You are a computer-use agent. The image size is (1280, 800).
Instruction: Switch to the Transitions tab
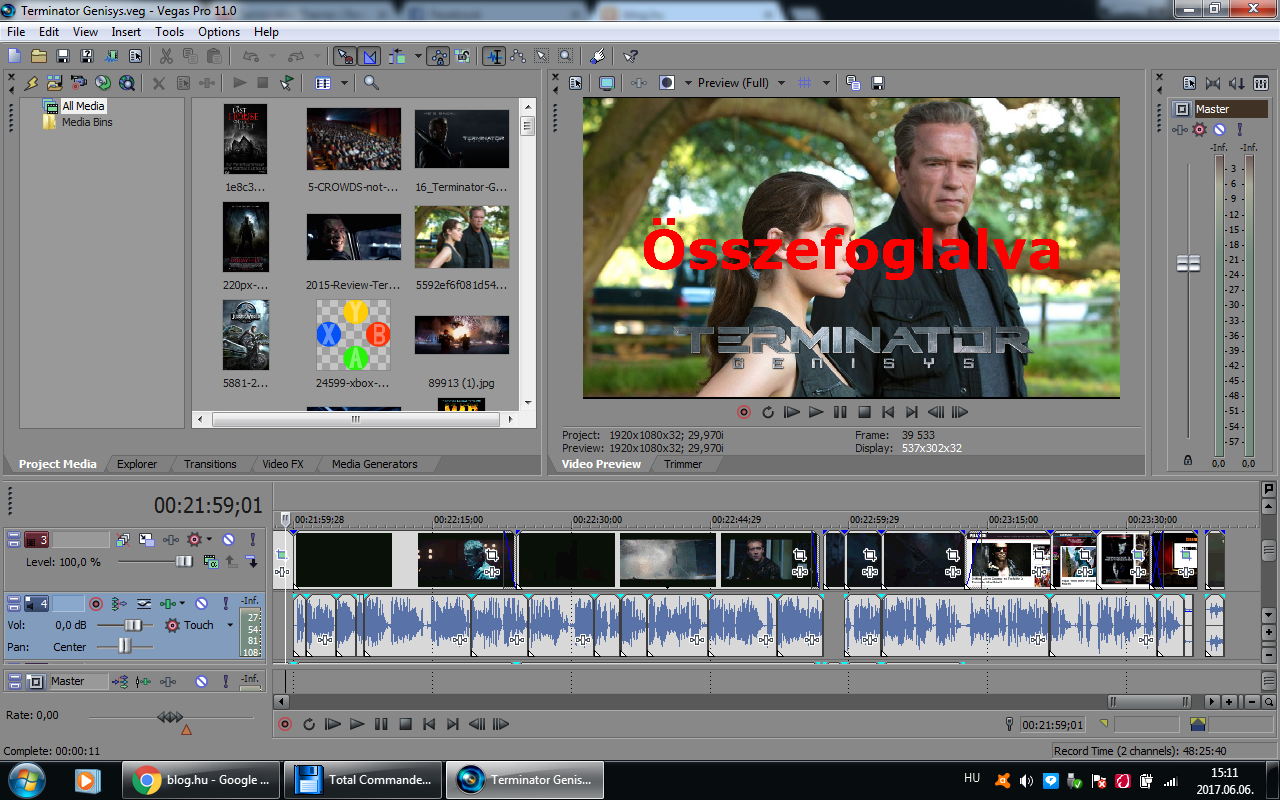[210, 464]
